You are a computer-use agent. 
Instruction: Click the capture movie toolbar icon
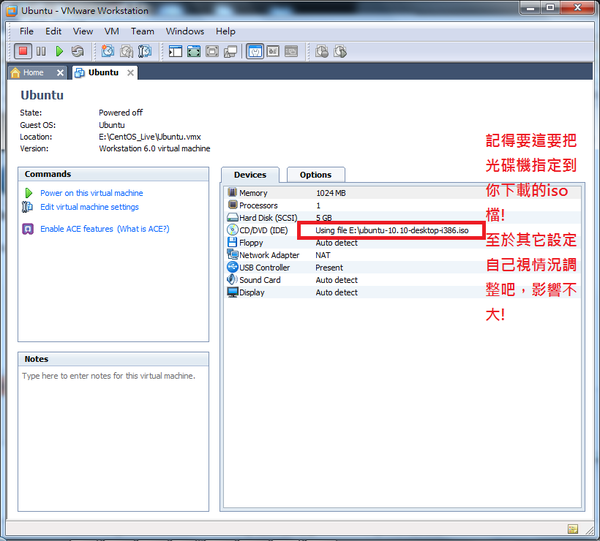click(321, 51)
